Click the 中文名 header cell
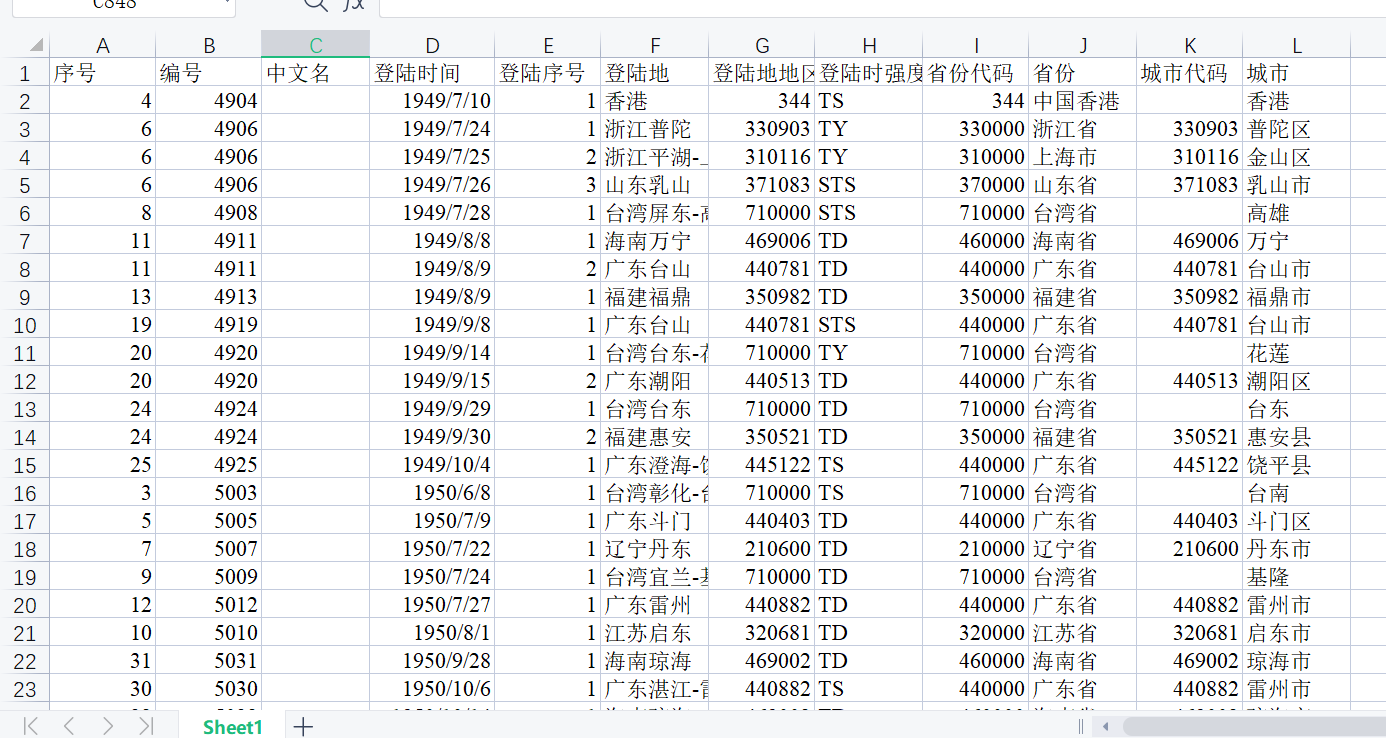 pyautogui.click(x=316, y=73)
